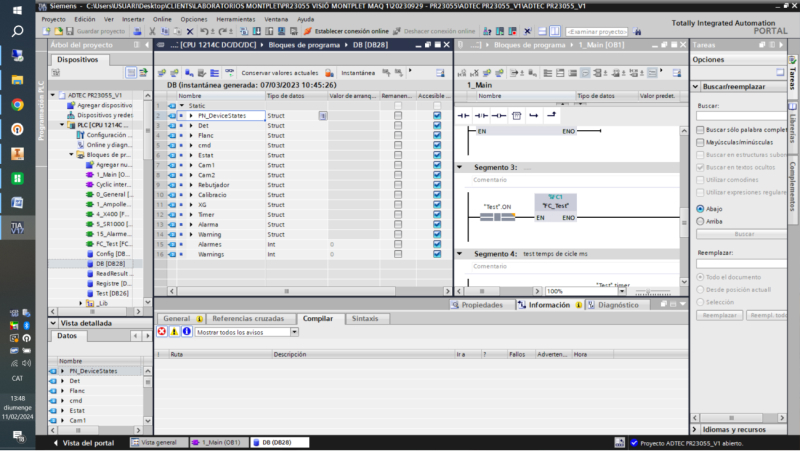Screen dimensions: 800x451
Task: Open Chrome from the Windows taskbar
Action: [17, 104]
